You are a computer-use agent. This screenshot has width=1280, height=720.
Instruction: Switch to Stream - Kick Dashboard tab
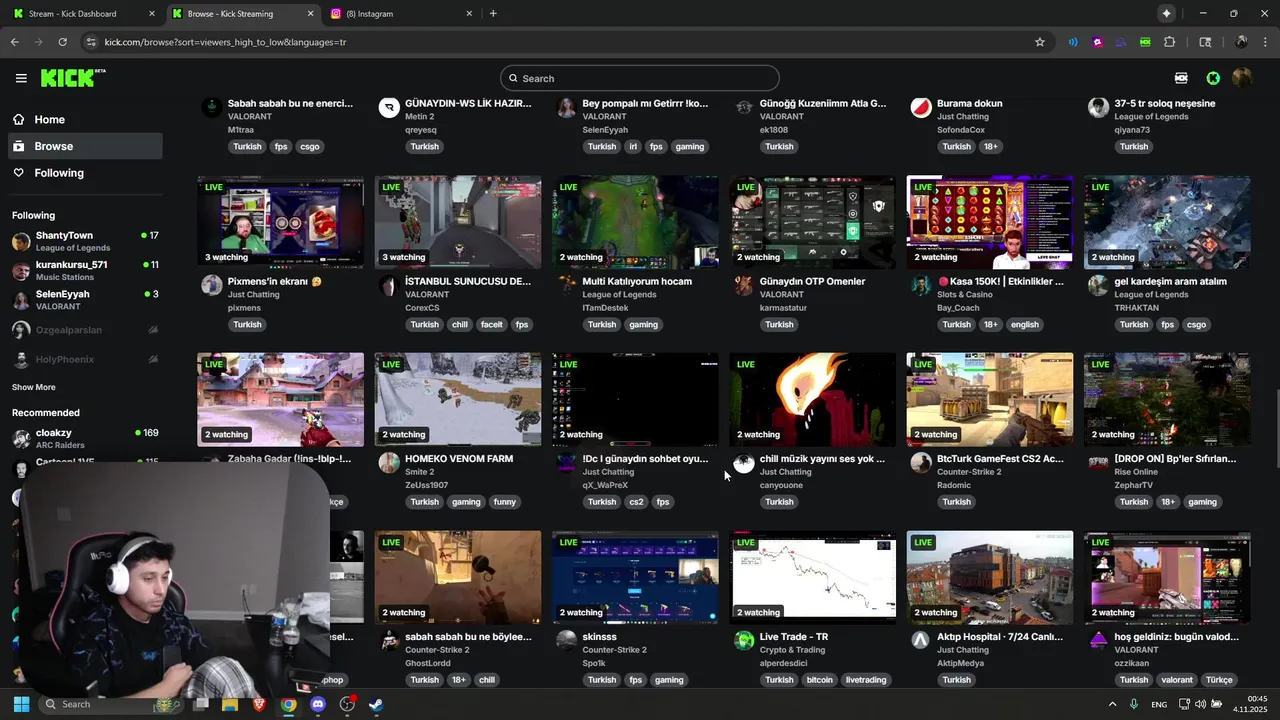[85, 13]
